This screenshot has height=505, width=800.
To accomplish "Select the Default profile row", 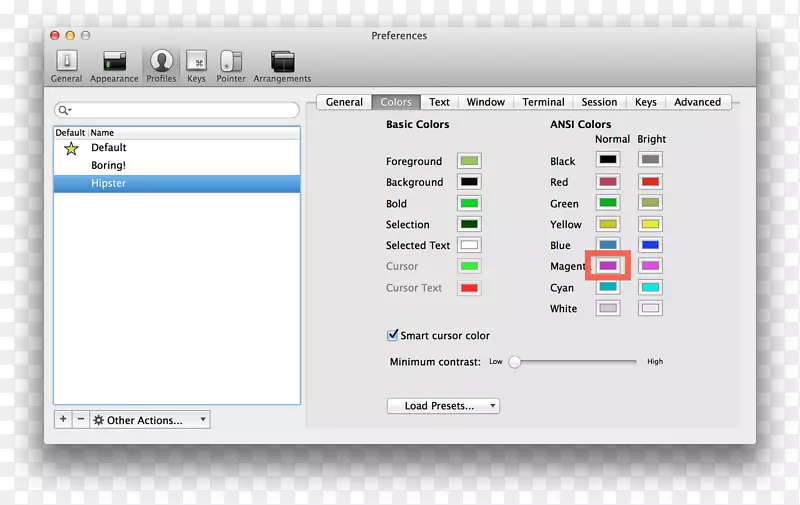I will 177,148.
